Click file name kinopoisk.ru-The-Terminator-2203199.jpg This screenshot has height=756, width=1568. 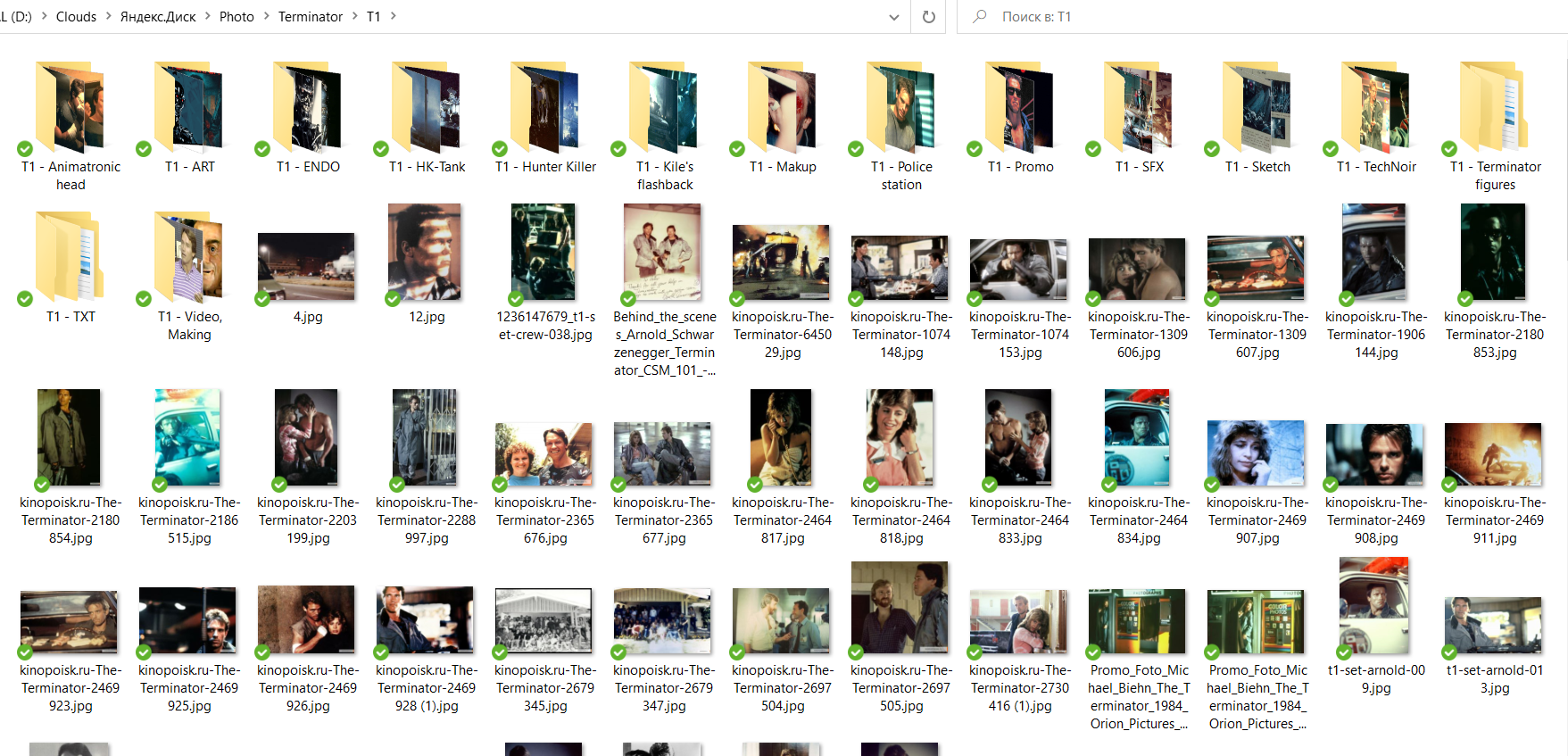click(308, 520)
